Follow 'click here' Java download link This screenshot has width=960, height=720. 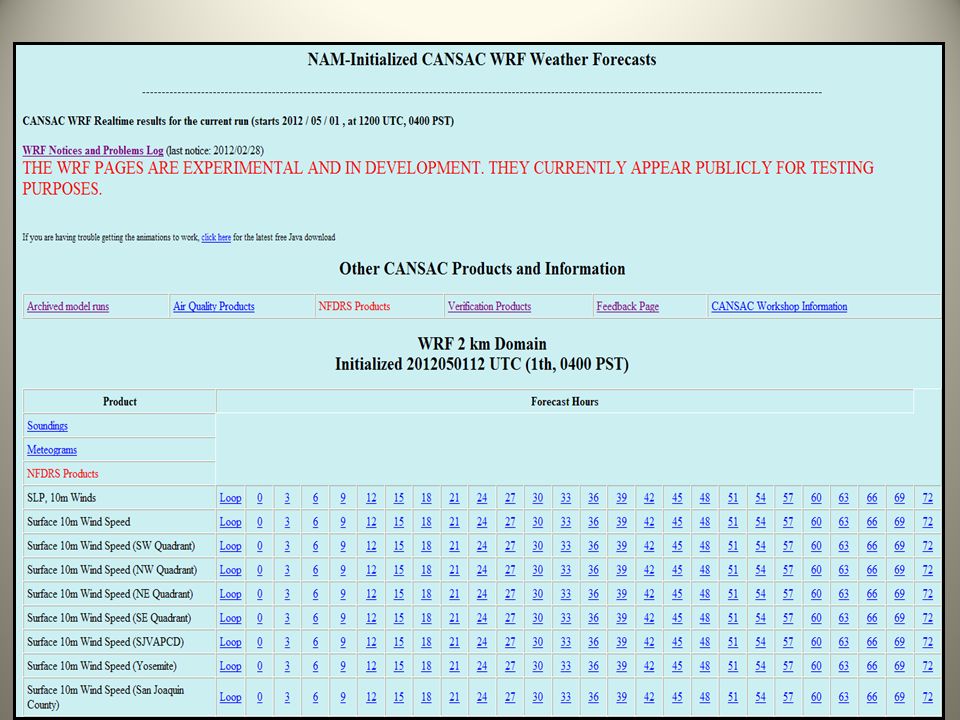tap(216, 238)
